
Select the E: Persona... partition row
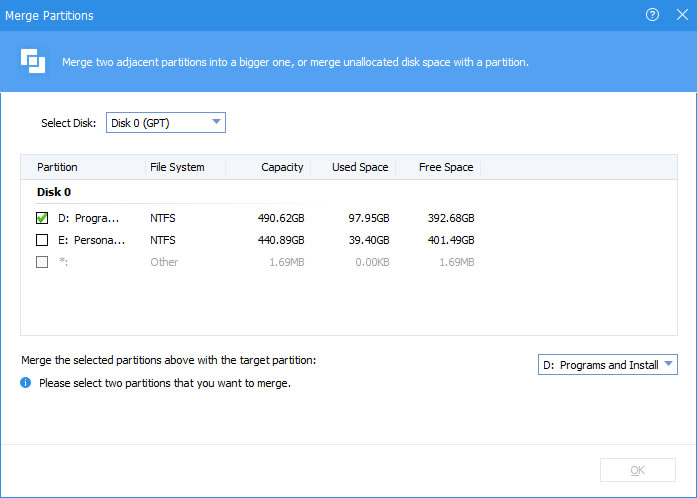349,240
